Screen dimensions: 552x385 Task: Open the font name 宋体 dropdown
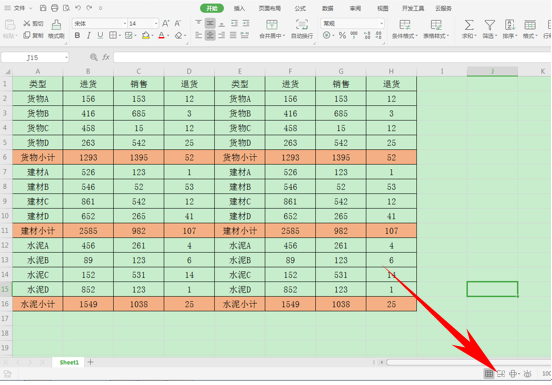(125, 24)
